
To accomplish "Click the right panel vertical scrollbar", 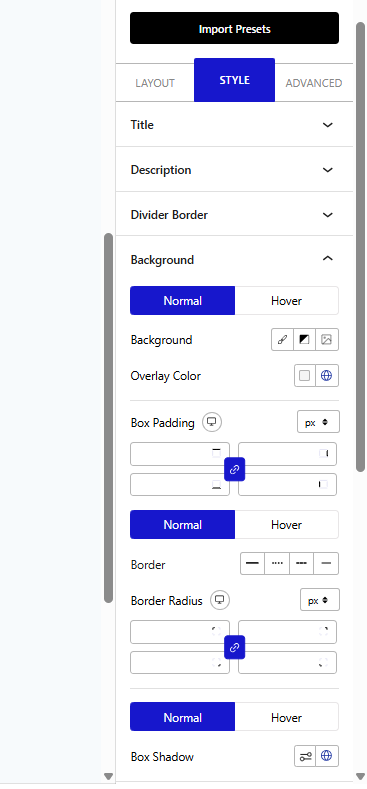I will 360,247.
